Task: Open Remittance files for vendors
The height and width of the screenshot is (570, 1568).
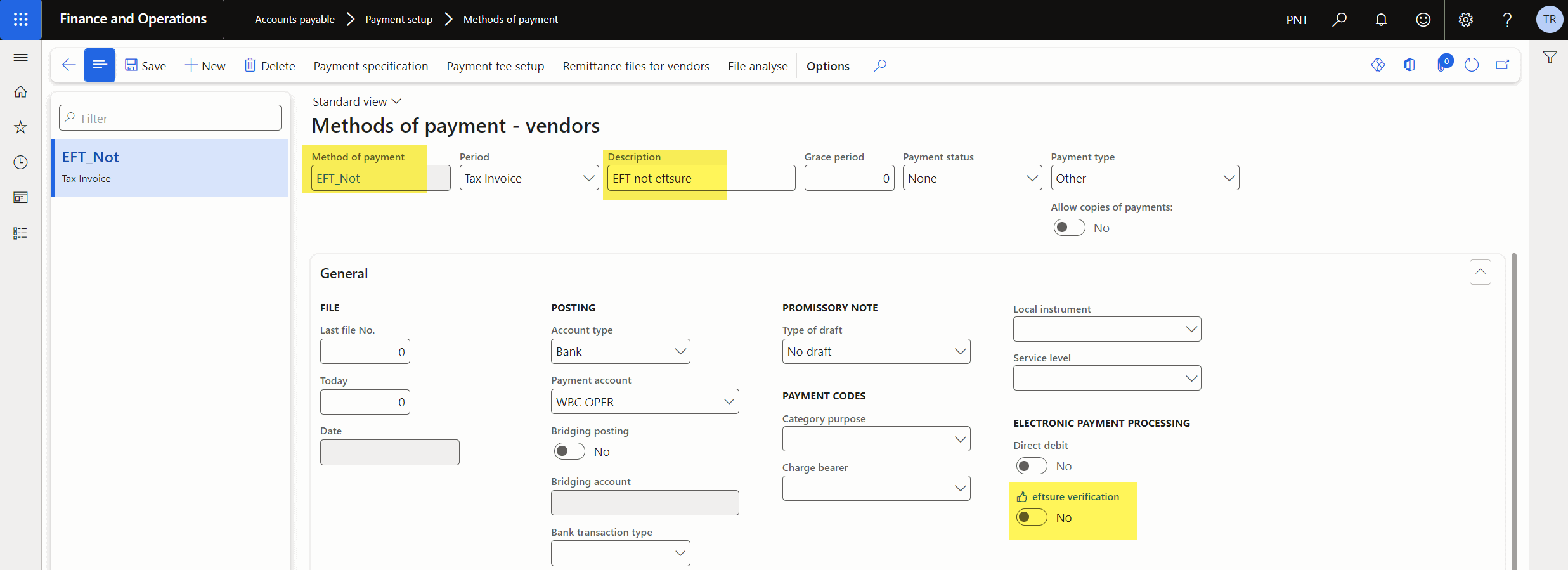Action: click(x=636, y=66)
